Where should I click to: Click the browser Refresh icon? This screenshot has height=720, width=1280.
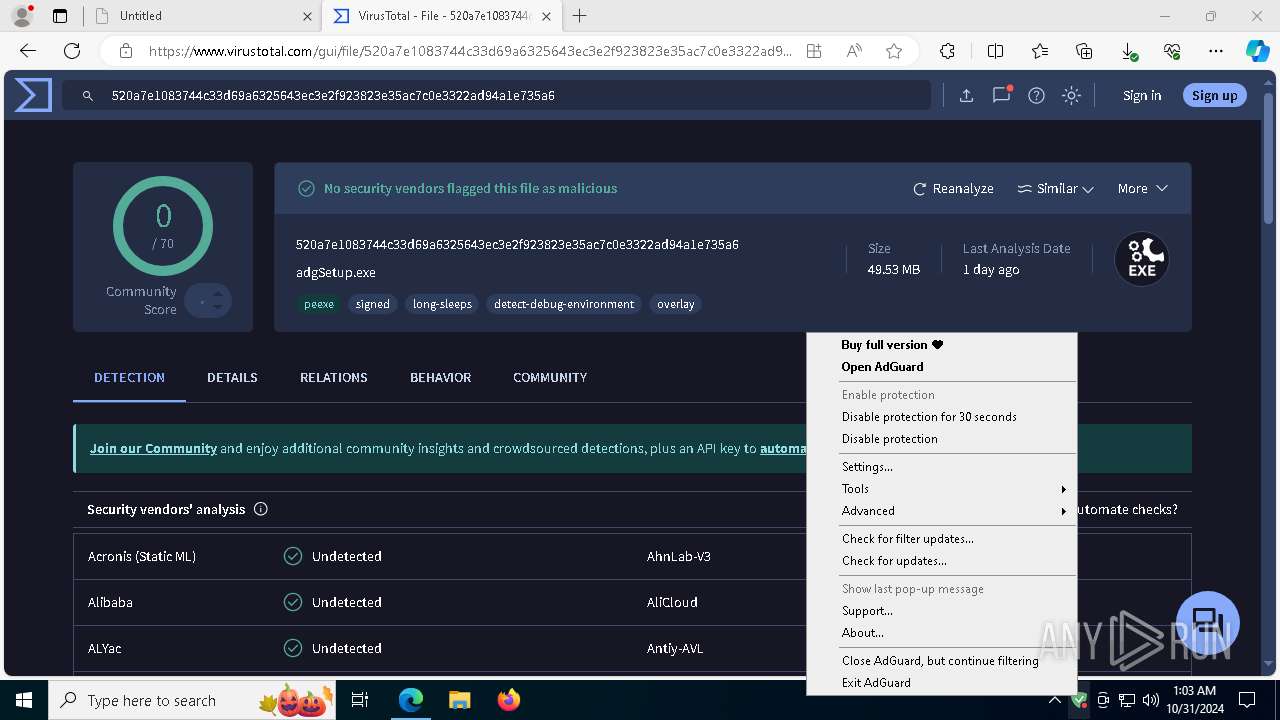[72, 51]
